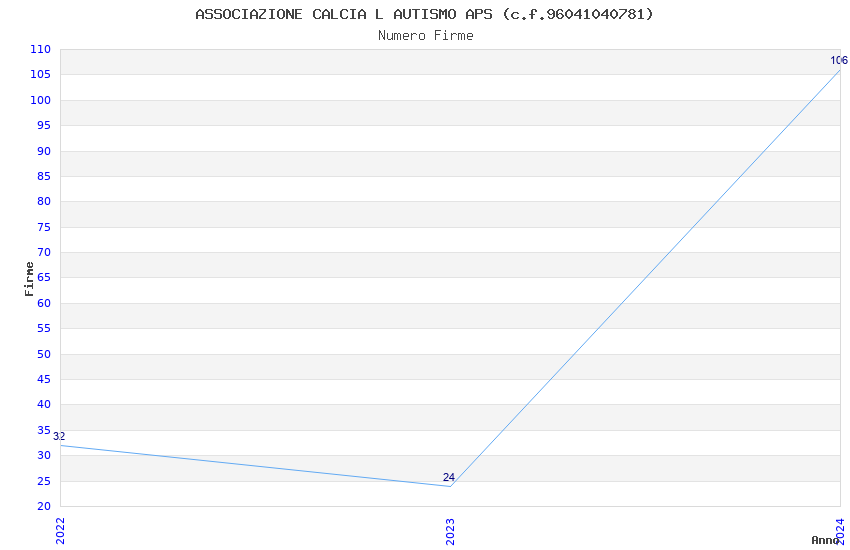Click the y-axis value 110

[x=40, y=49]
